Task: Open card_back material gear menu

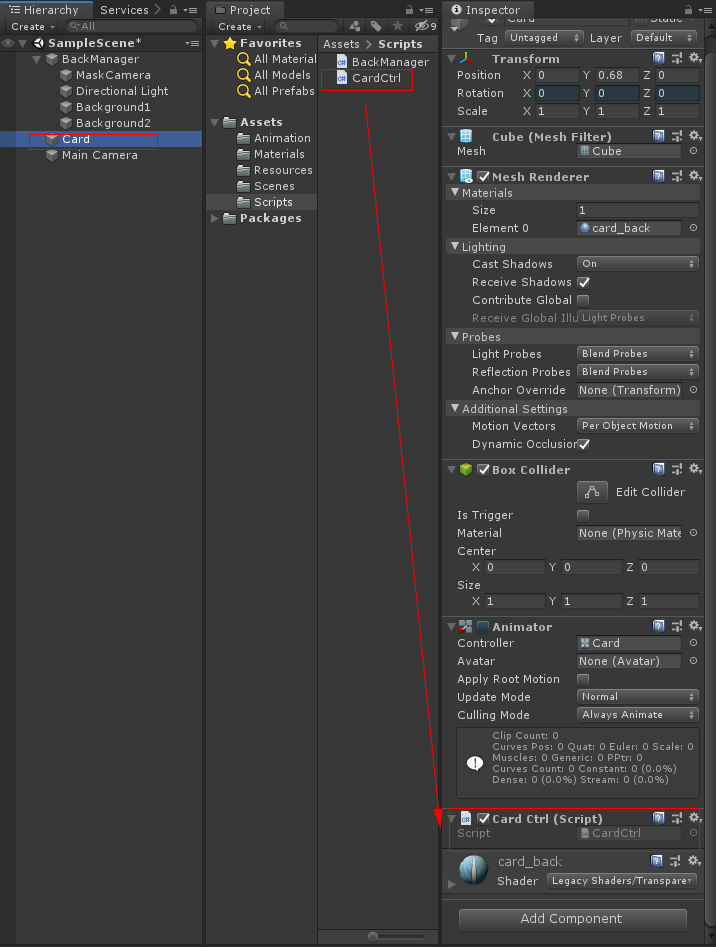Action: click(695, 861)
